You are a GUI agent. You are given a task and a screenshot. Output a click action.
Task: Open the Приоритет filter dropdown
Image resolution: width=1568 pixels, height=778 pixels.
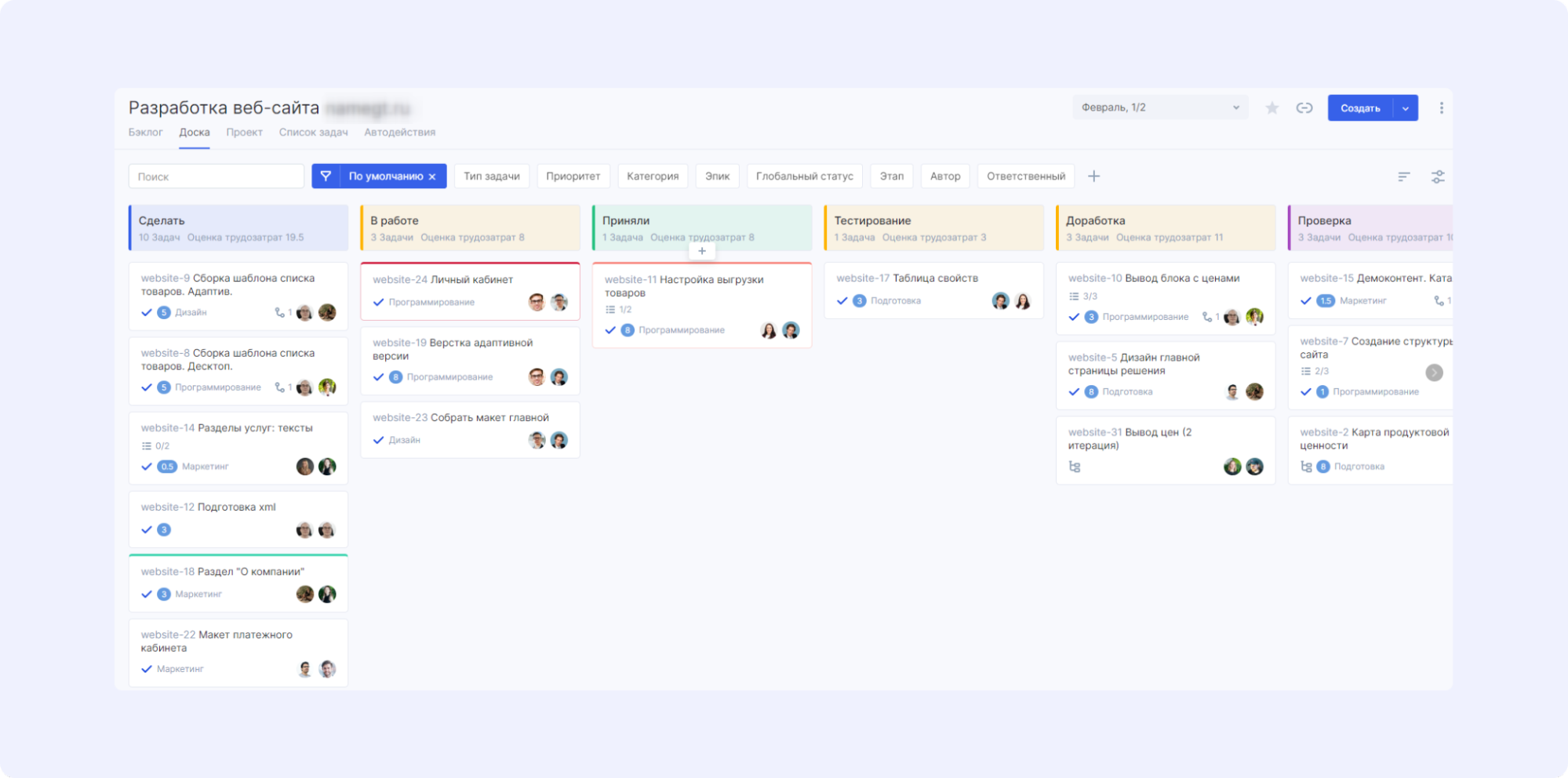573,176
